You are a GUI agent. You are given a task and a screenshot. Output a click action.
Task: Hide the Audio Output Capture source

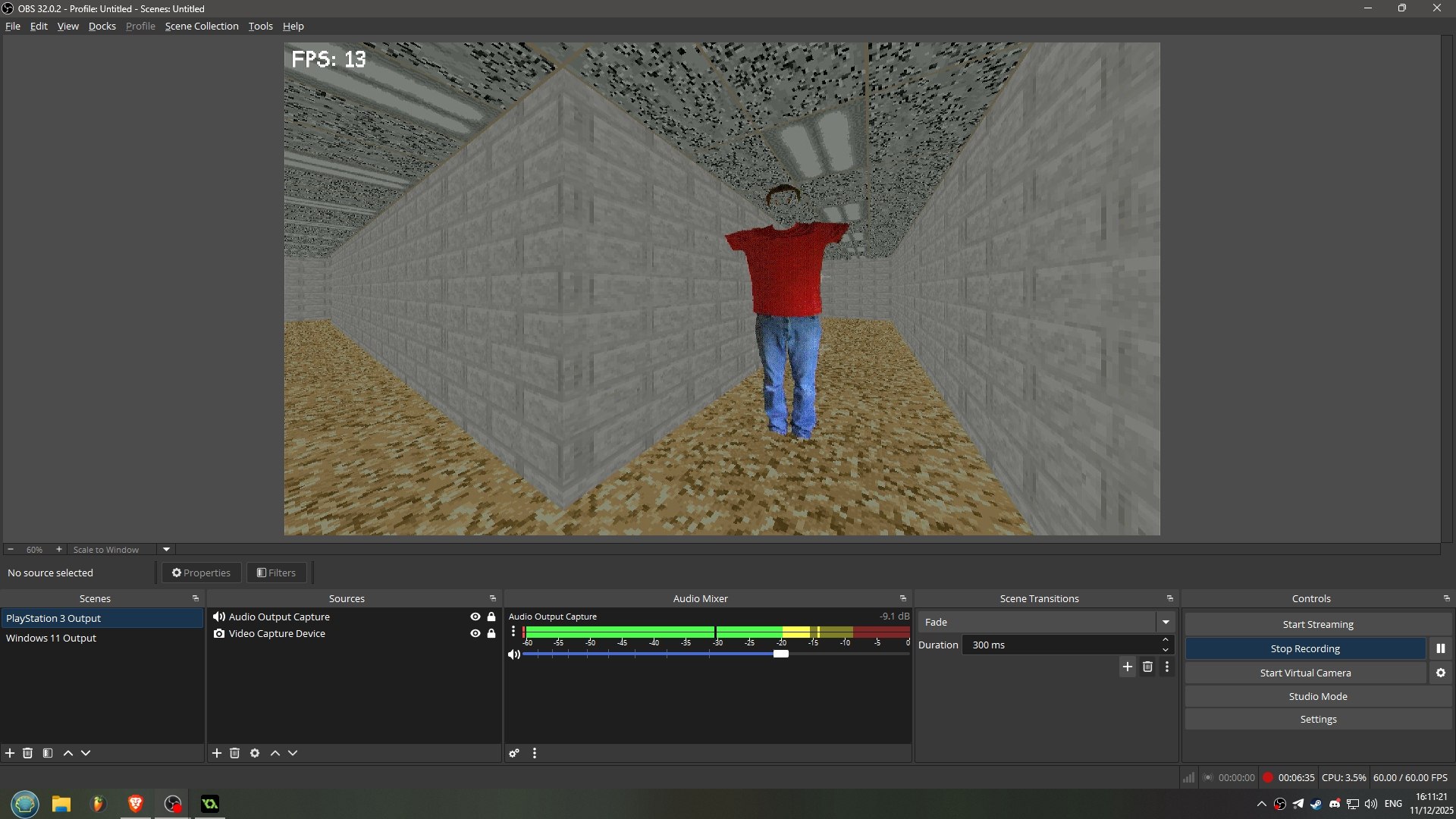475,617
